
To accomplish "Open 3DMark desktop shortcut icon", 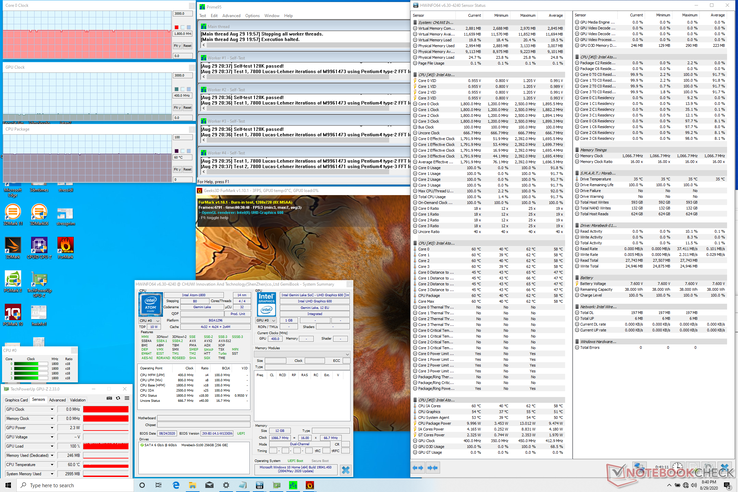I will [13, 248].
